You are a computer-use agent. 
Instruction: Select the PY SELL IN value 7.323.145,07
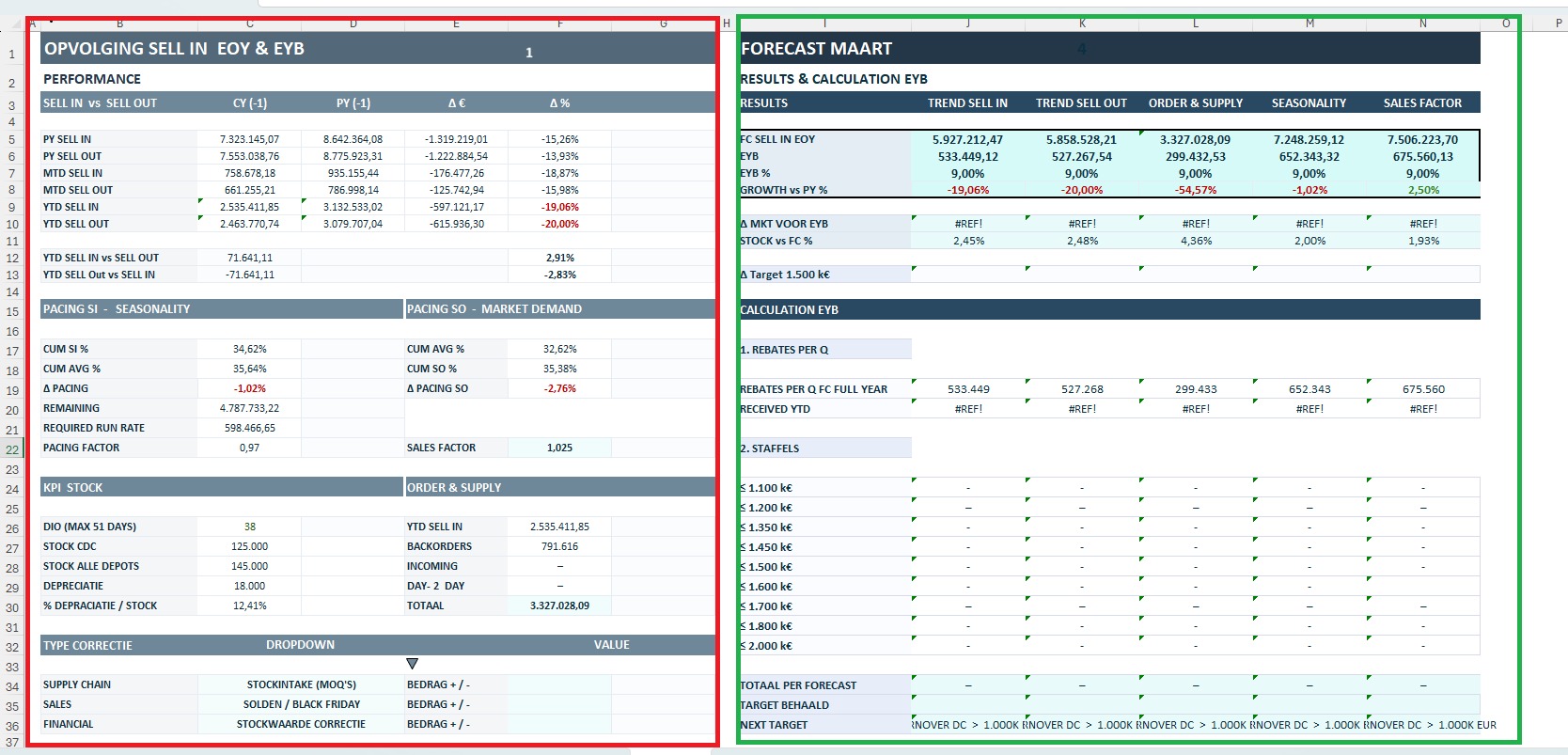(x=249, y=139)
